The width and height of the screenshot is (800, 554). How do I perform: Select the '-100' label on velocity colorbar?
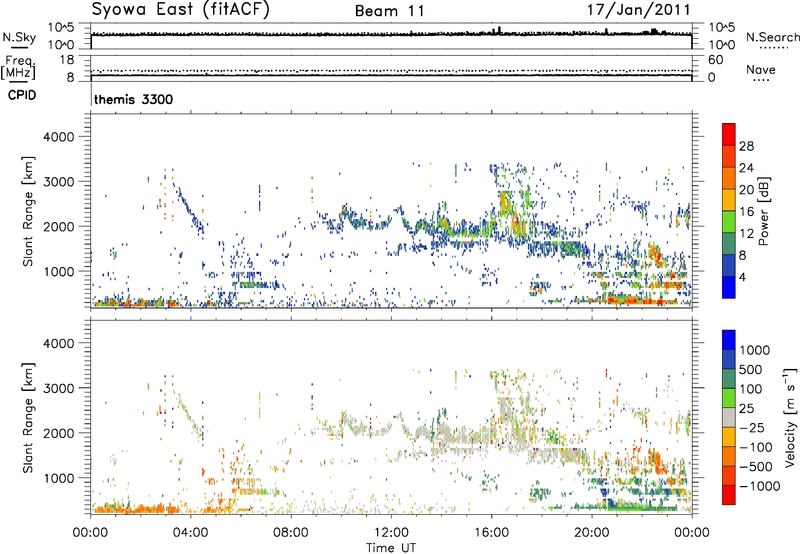[756, 447]
